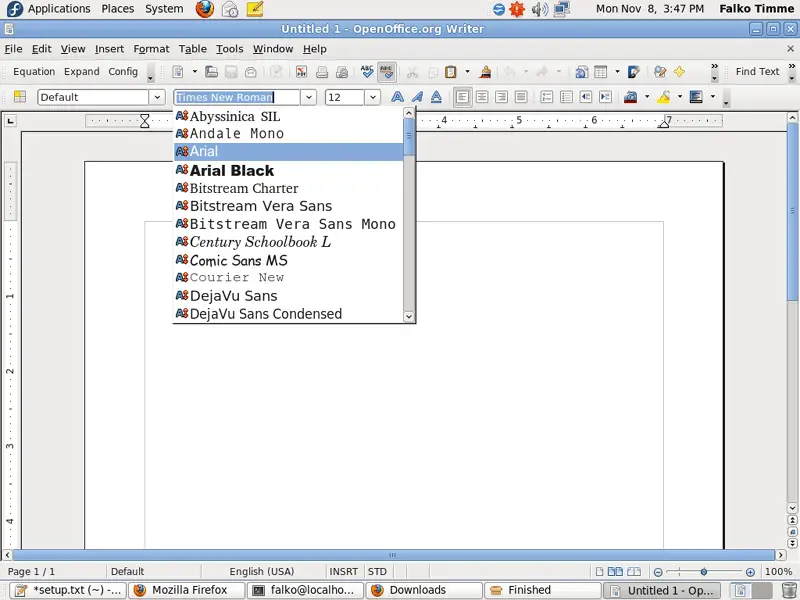The width and height of the screenshot is (800, 600).
Task: Click the Expand toolbar button
Action: click(x=82, y=71)
